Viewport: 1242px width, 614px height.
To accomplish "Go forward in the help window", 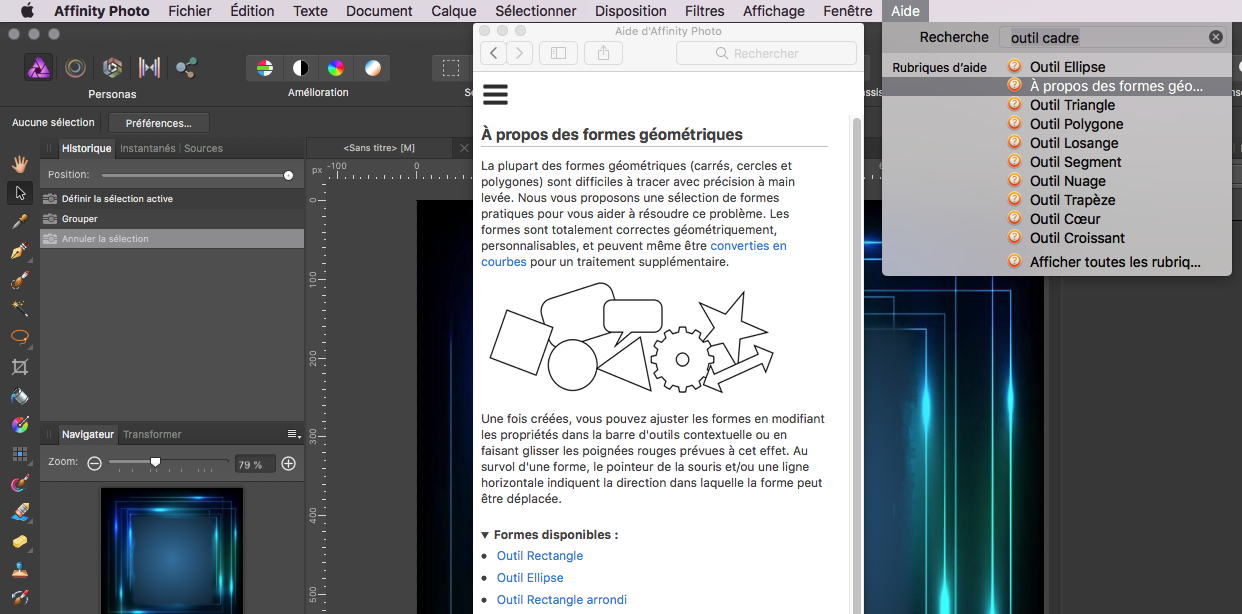I will (519, 53).
